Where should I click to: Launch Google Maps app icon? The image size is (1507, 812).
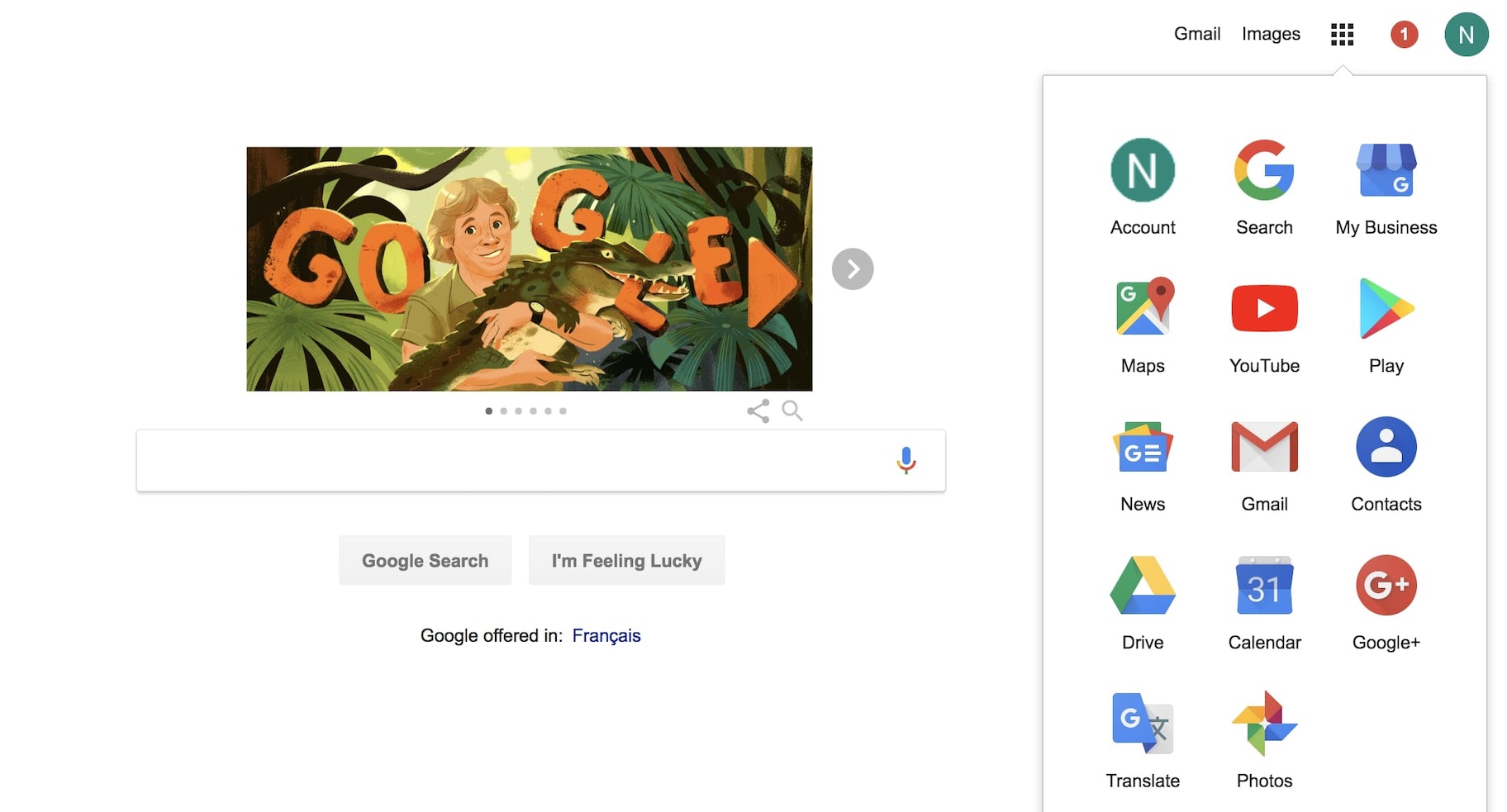click(x=1143, y=307)
